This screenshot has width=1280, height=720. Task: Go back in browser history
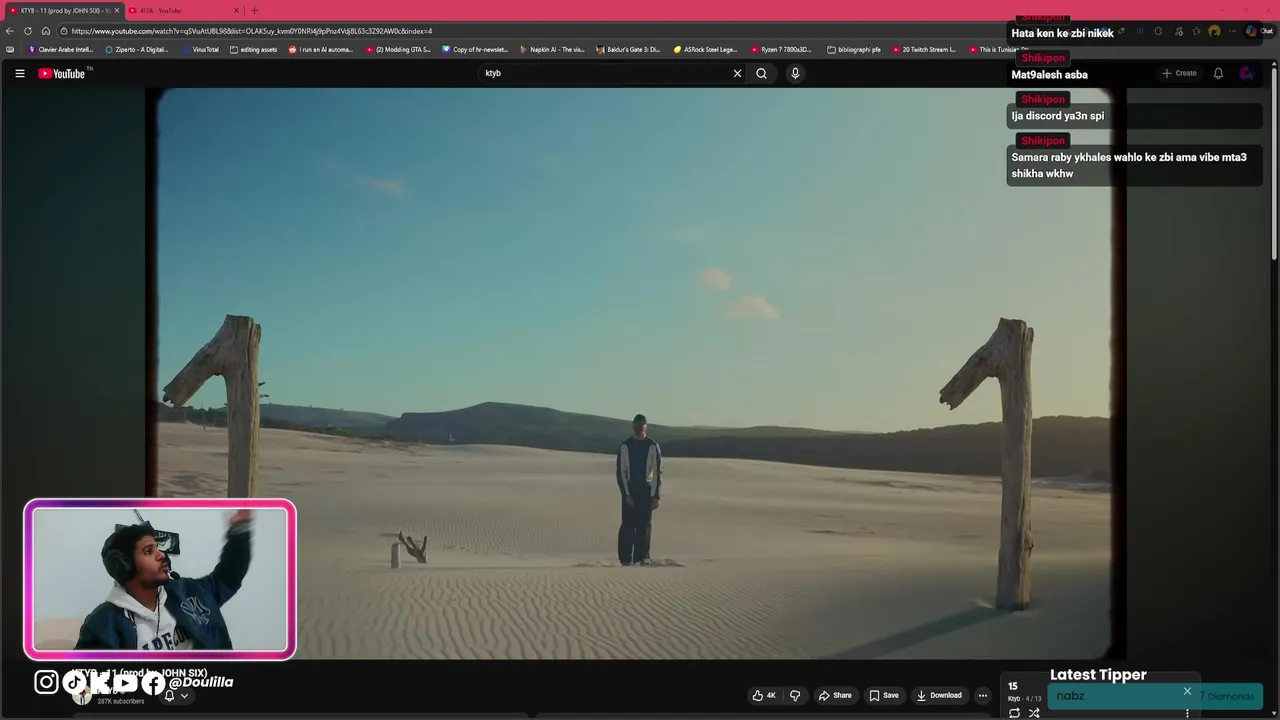tap(10, 31)
